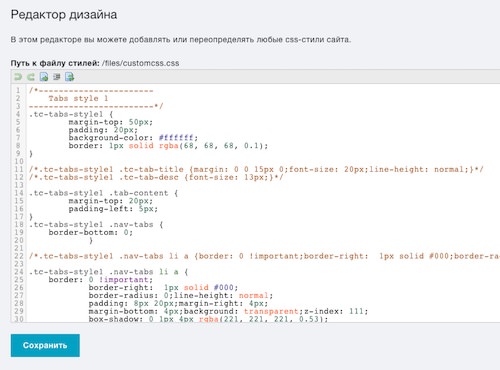Image resolution: width=500 pixels, height=370 pixels.
Task: Click the 'box-shadow' declaration on line 30
Action: tap(208, 319)
